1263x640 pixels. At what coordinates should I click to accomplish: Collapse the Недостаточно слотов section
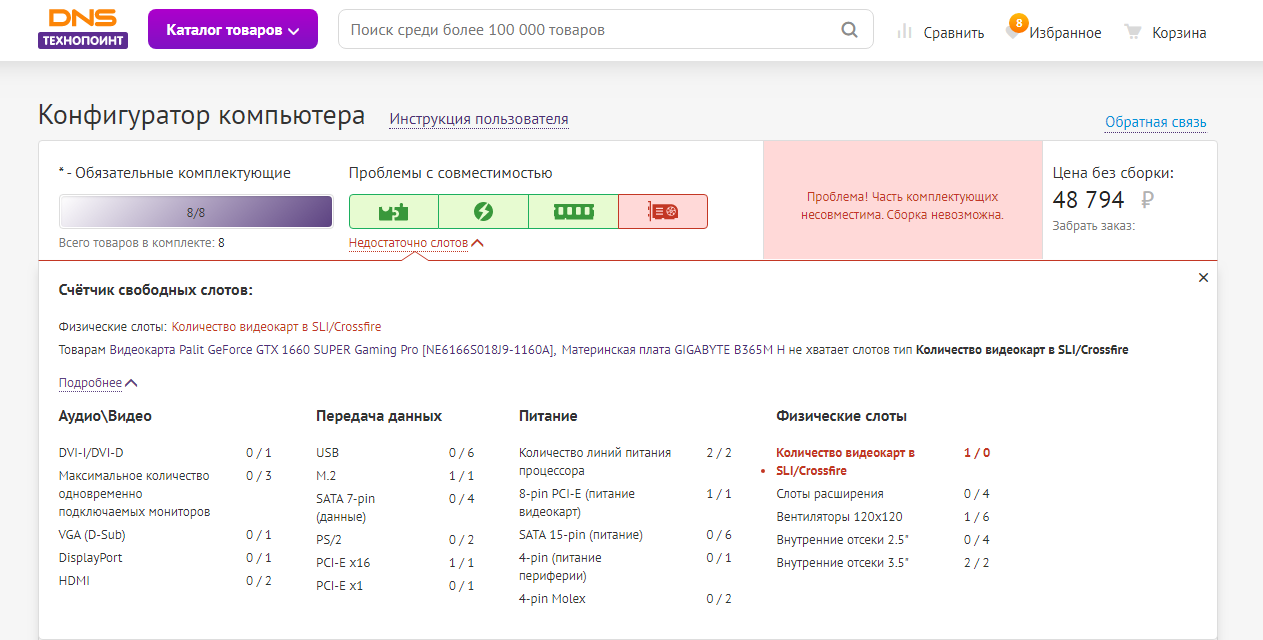pos(416,243)
